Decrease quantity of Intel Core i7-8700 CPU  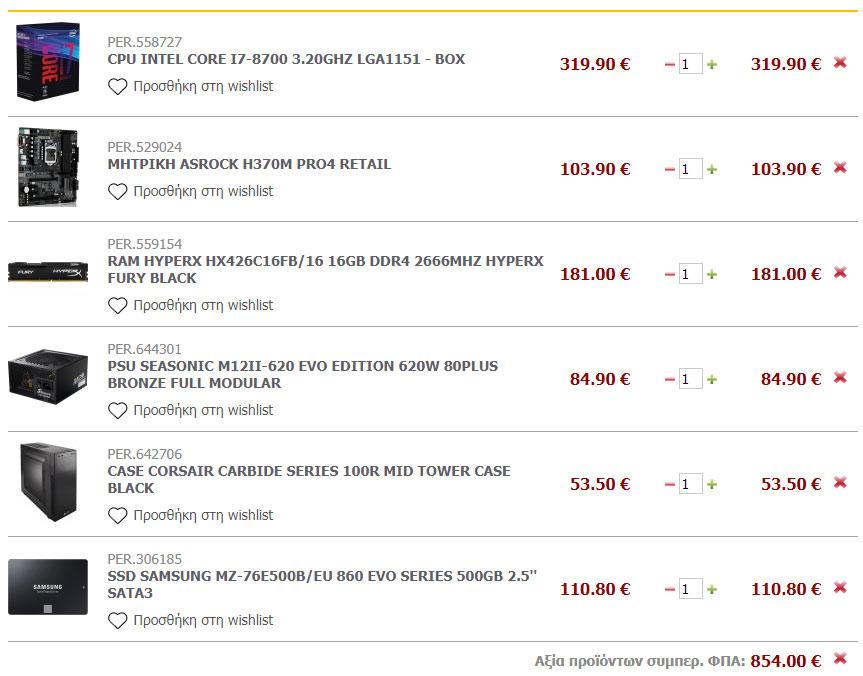pyautogui.click(x=669, y=64)
